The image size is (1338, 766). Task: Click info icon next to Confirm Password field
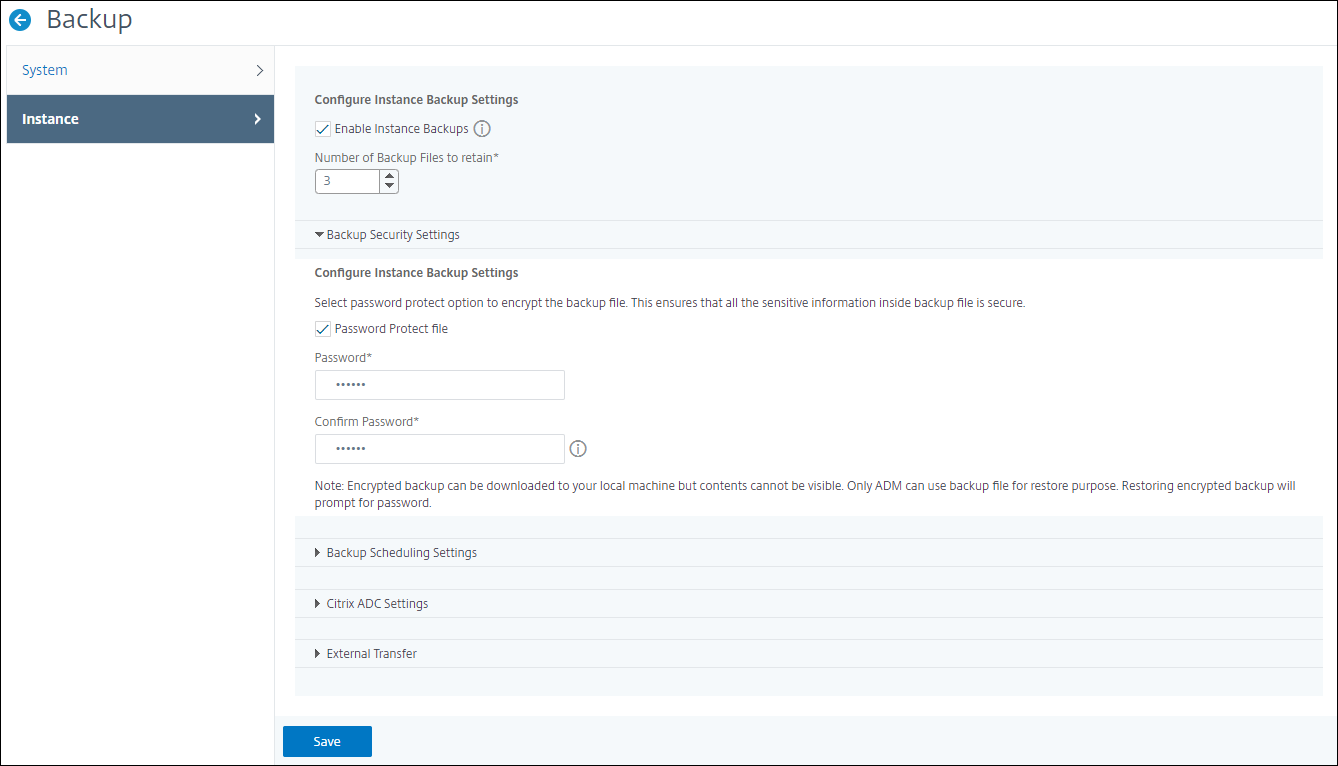pyautogui.click(x=578, y=449)
